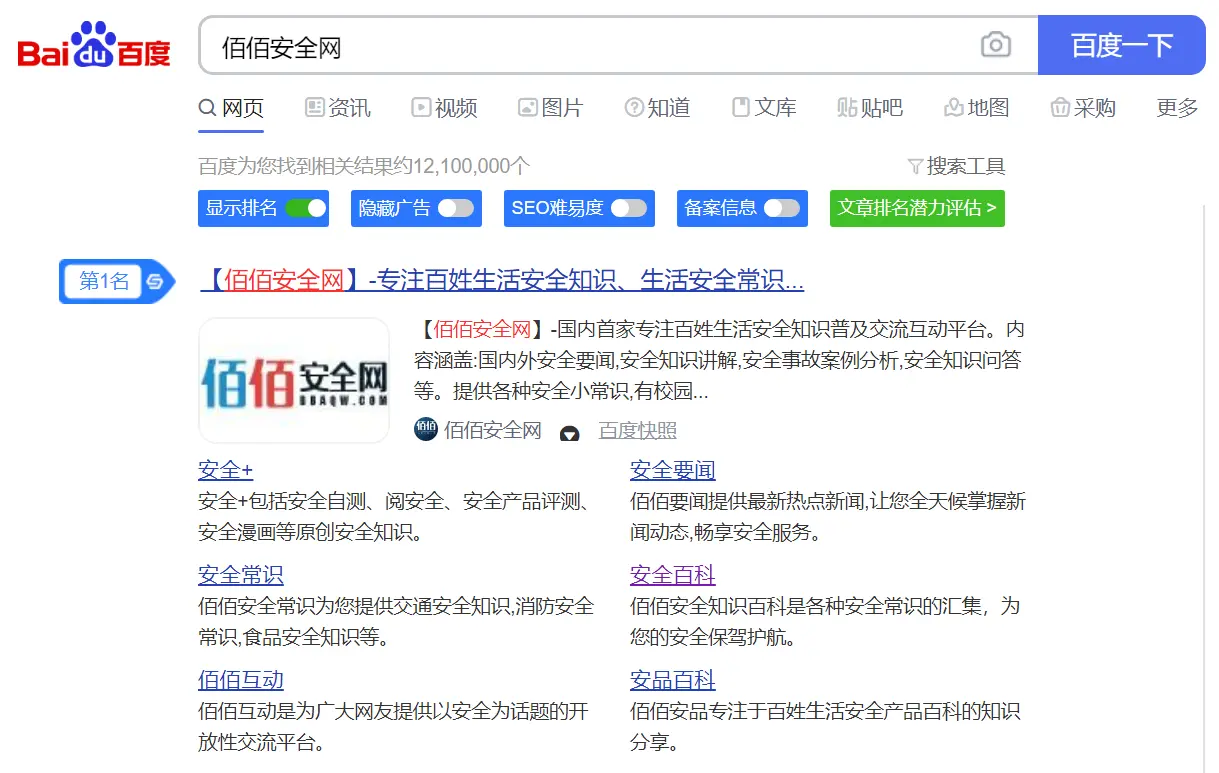Switch to the 资讯 tab
This screenshot has height=773, width=1219.
[338, 108]
